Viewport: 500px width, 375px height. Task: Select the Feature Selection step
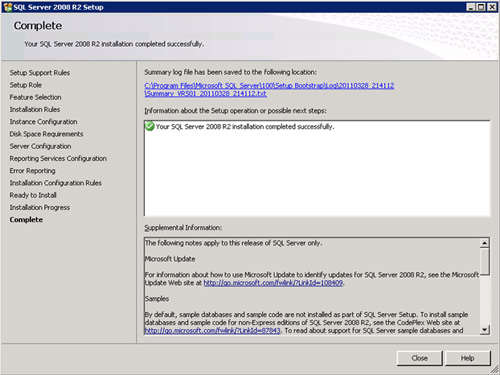[x=35, y=97]
